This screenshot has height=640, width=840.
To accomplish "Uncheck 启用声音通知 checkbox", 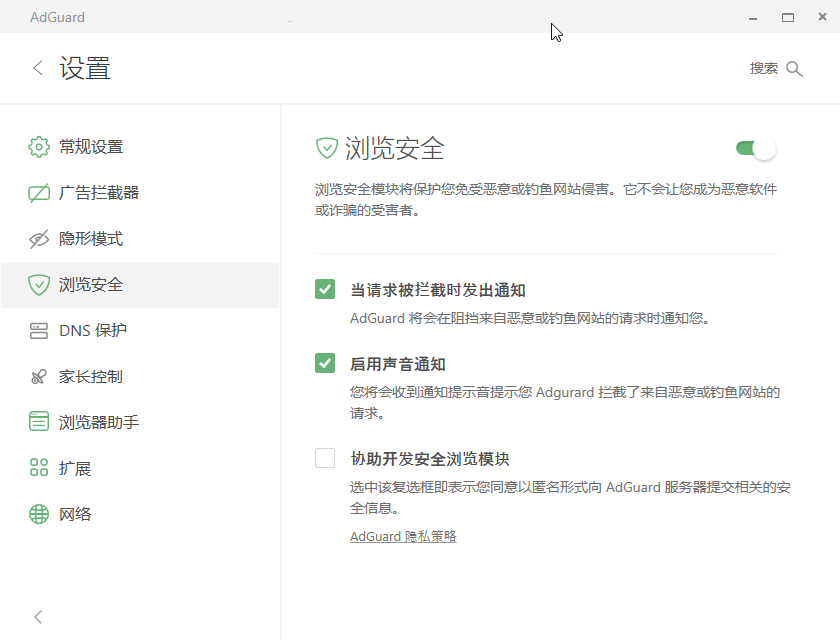I will [325, 363].
